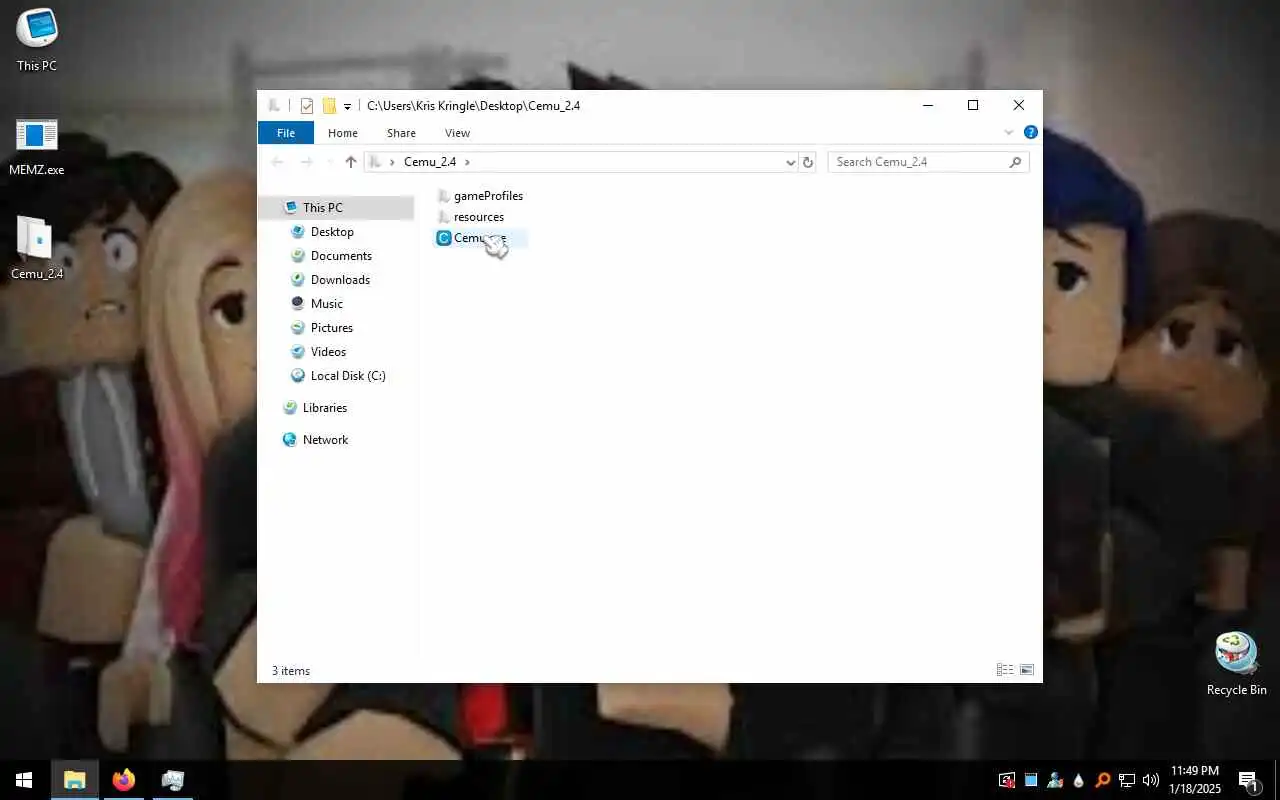Open the Windows Start menu

(24, 780)
